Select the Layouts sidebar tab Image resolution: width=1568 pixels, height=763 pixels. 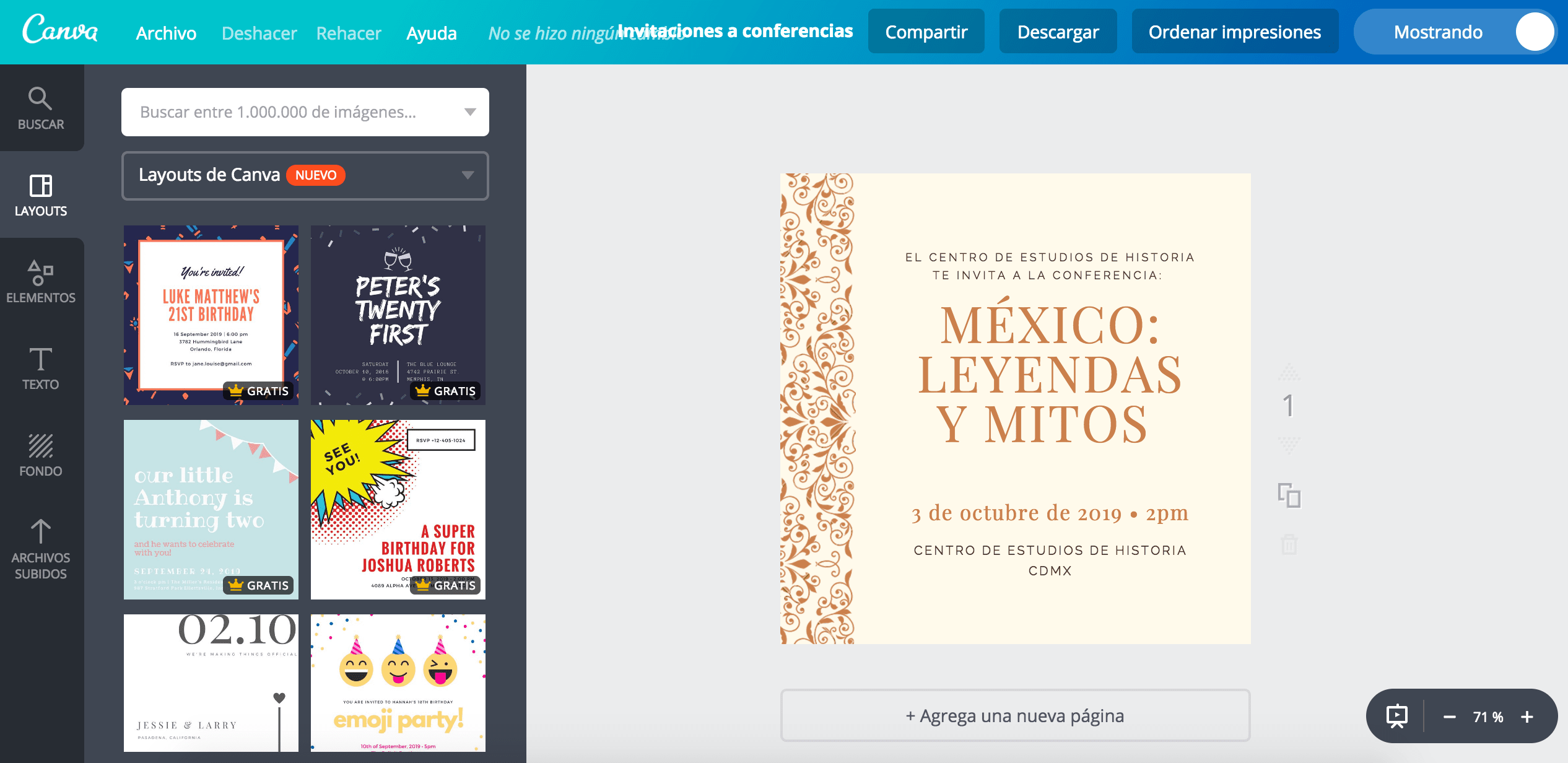click(41, 194)
